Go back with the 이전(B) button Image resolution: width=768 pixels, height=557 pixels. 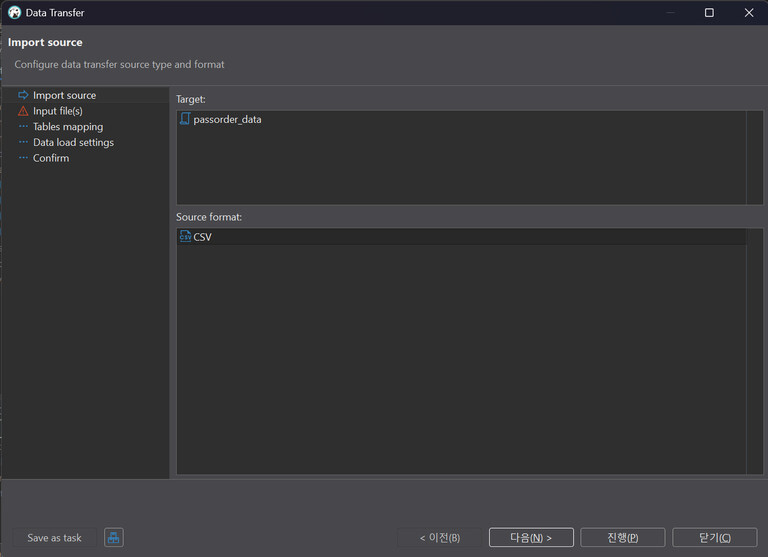440,538
